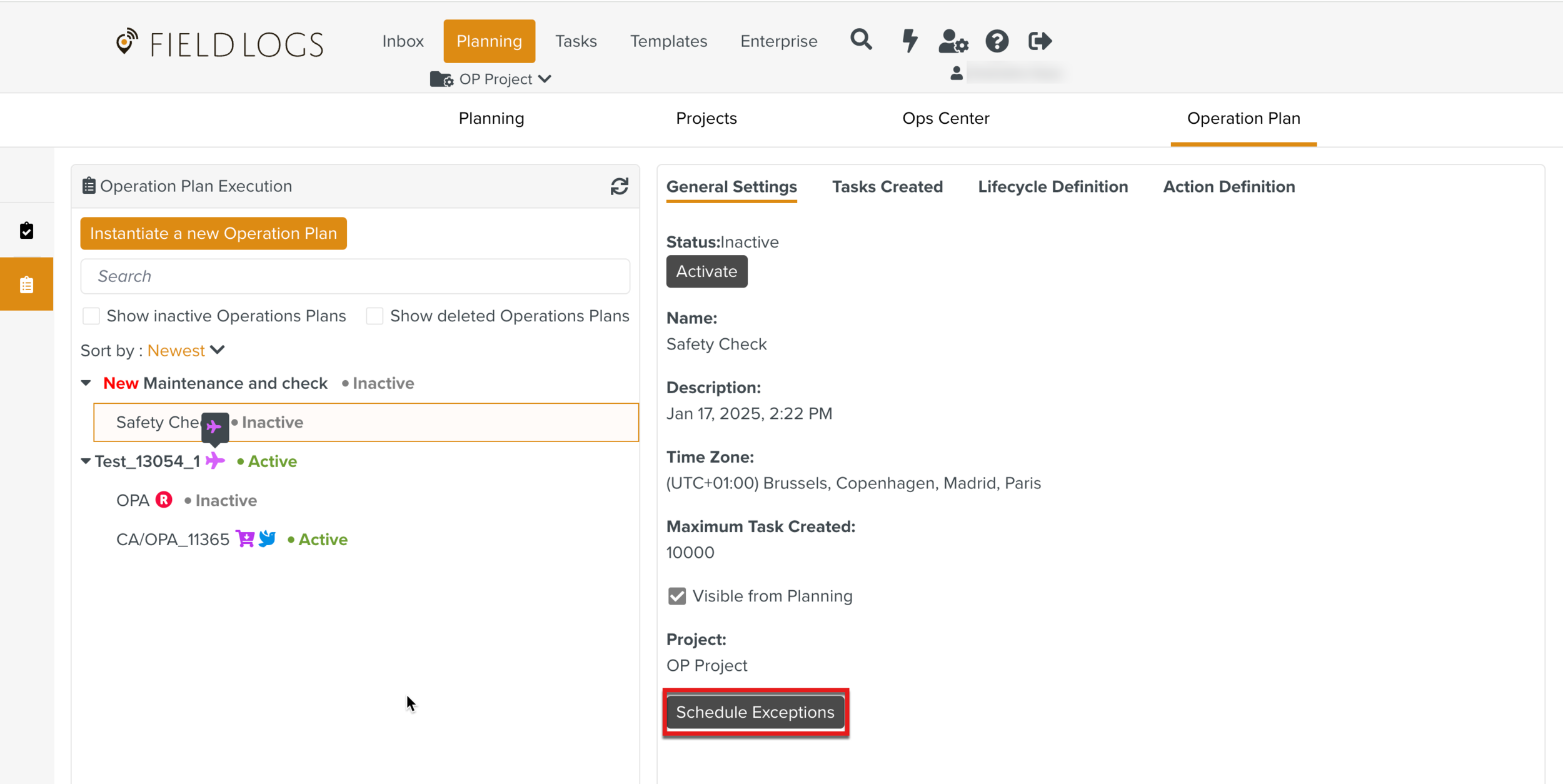Open user settings gear icon
The image size is (1563, 784).
pyautogui.click(x=953, y=41)
